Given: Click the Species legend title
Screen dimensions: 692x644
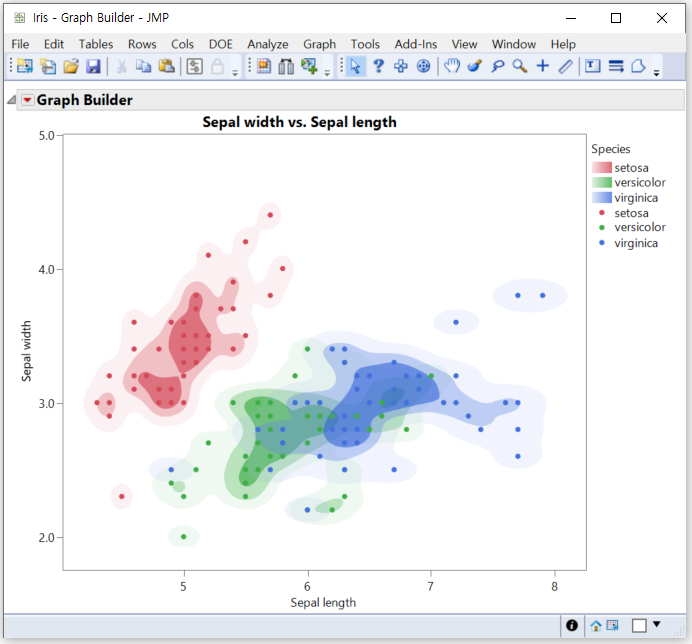Looking at the screenshot, I should (611, 149).
